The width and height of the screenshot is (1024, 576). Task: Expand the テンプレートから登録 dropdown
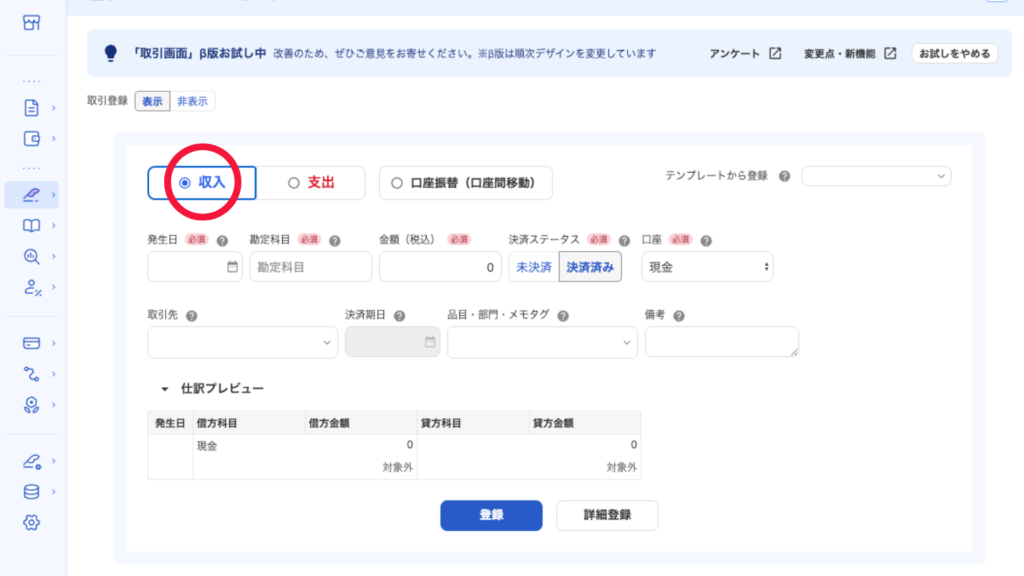[876, 176]
